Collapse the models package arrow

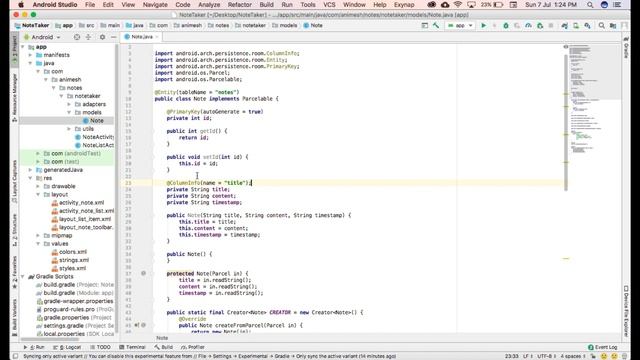69,112
